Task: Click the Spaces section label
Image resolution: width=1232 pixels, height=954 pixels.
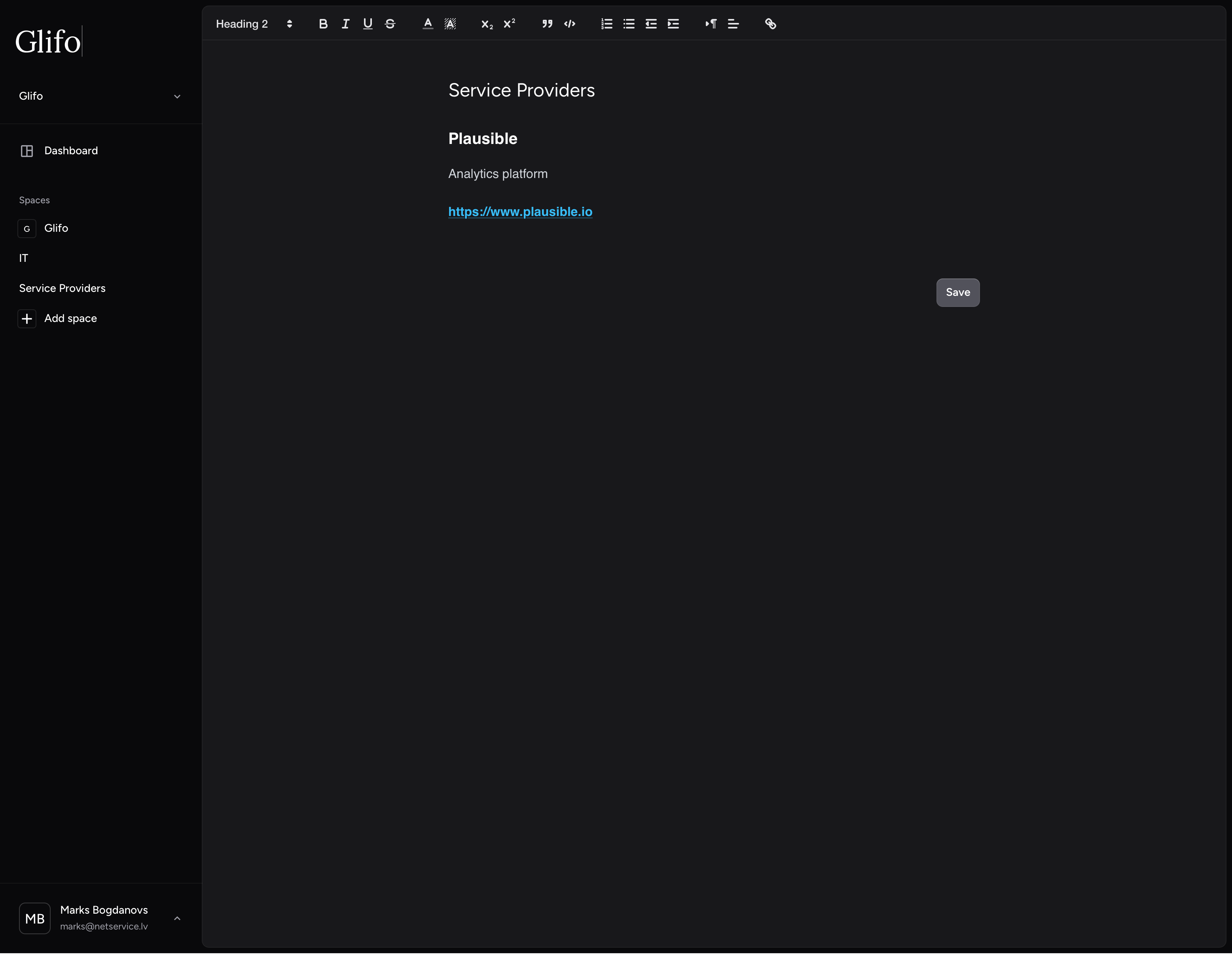Action: (x=34, y=200)
